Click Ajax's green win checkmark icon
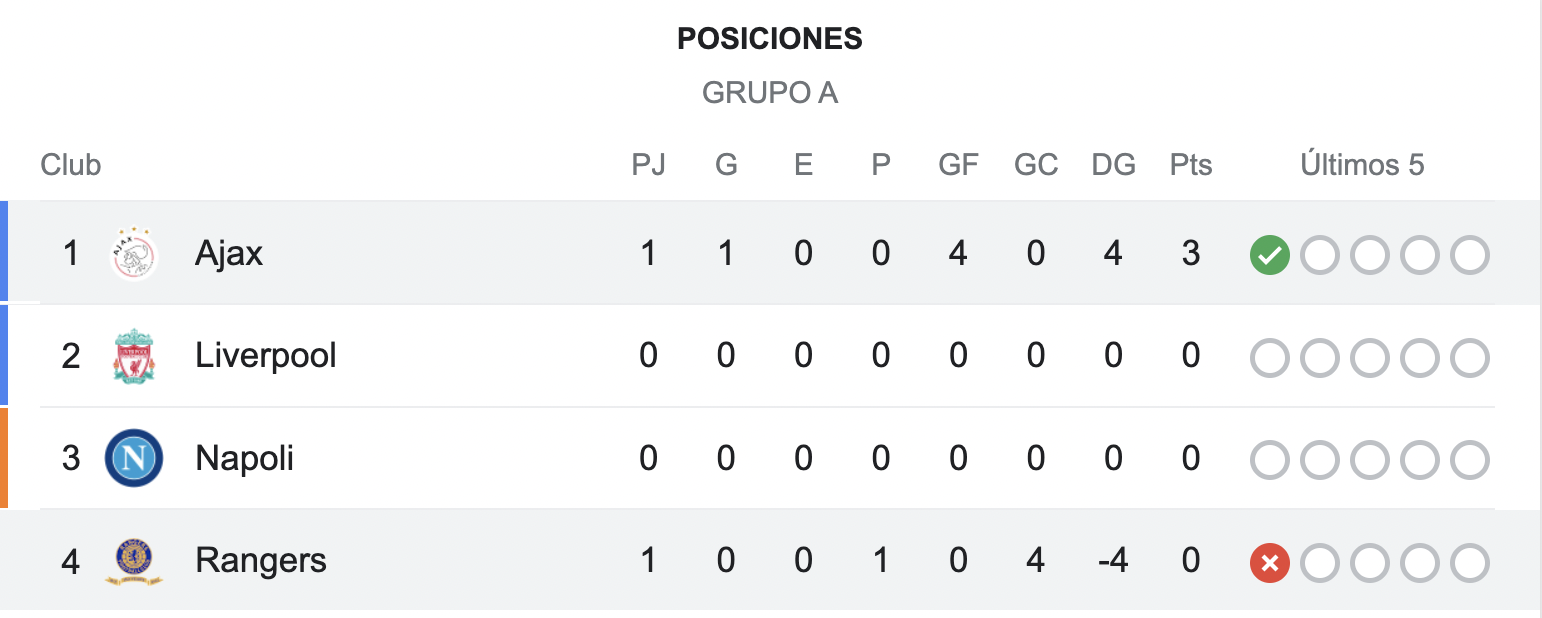The height and width of the screenshot is (618, 1542). click(1269, 256)
